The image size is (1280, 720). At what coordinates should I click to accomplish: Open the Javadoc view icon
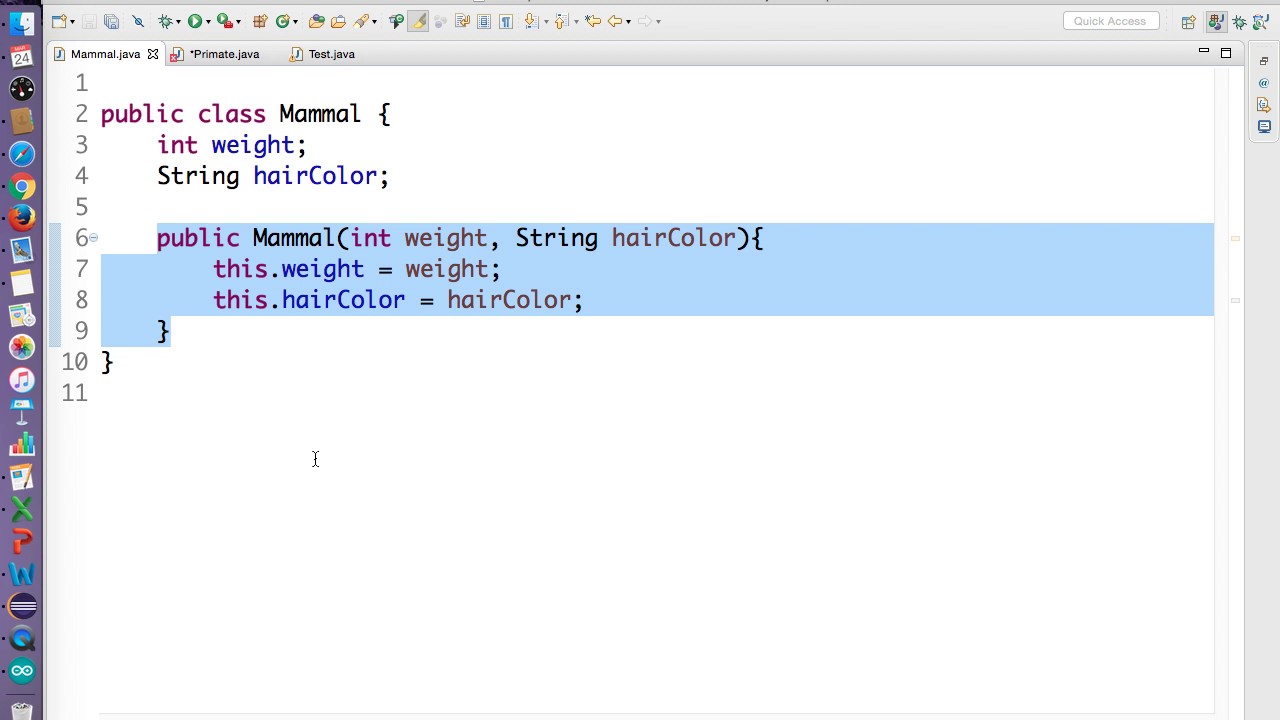(x=1264, y=83)
